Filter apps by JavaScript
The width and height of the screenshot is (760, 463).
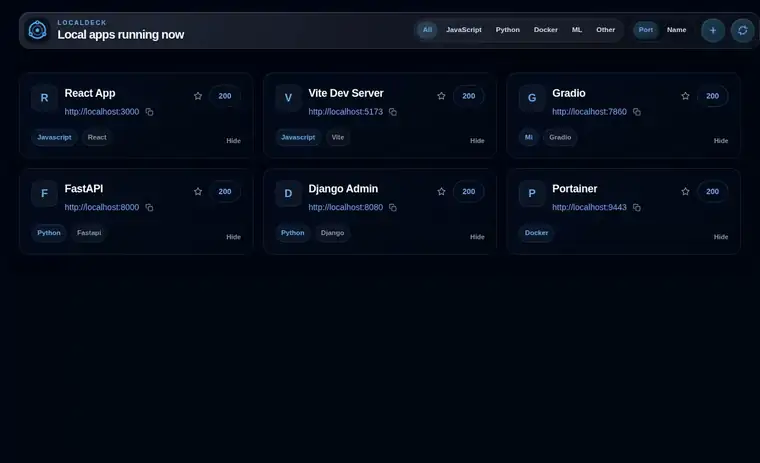464,30
